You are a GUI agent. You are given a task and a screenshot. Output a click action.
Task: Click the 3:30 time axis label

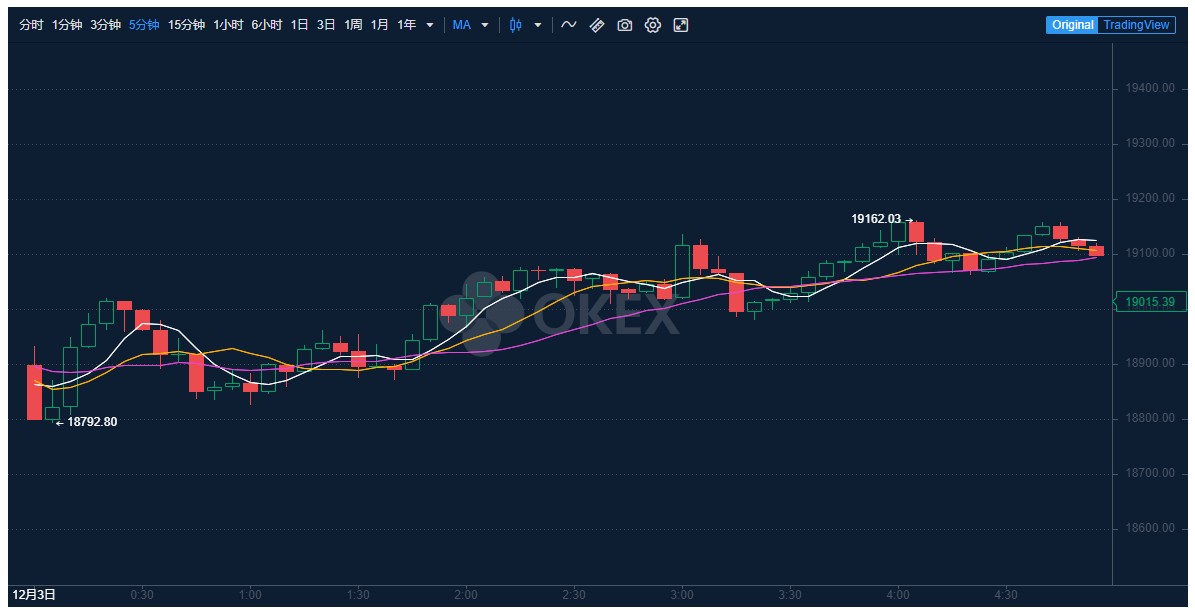click(x=790, y=595)
